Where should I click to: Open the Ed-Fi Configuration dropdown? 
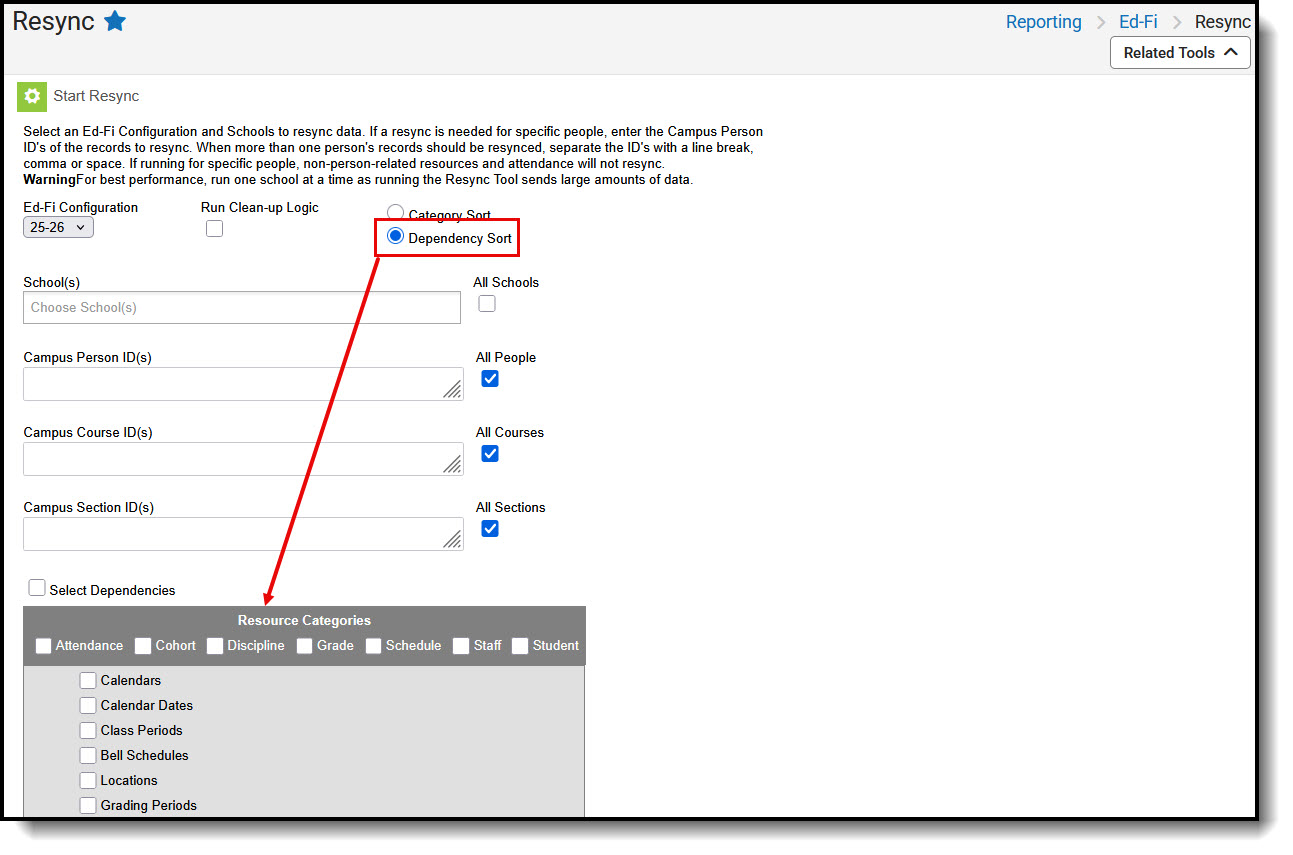(57, 227)
